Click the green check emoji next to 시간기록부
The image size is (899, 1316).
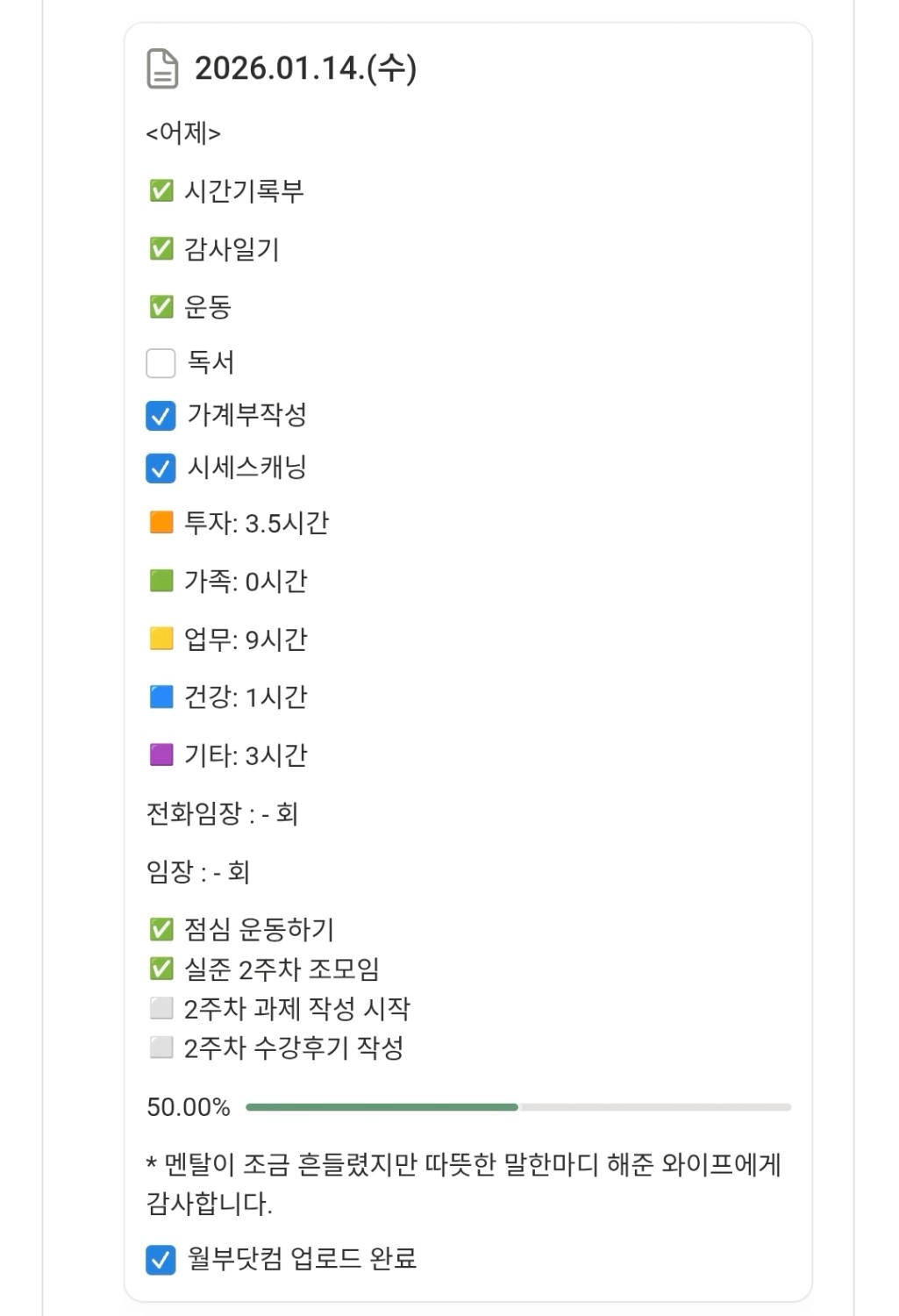click(161, 190)
